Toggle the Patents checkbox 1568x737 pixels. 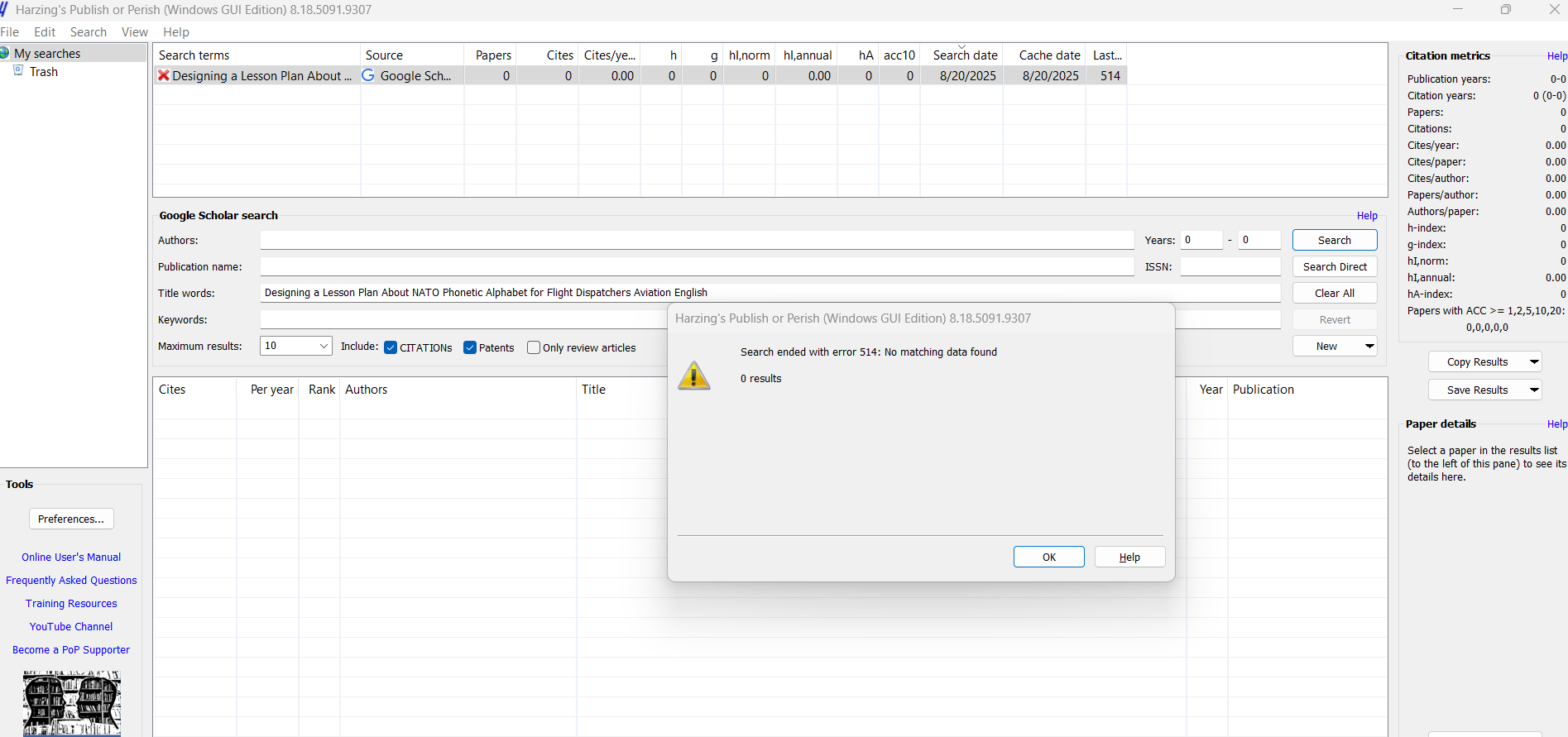click(470, 347)
